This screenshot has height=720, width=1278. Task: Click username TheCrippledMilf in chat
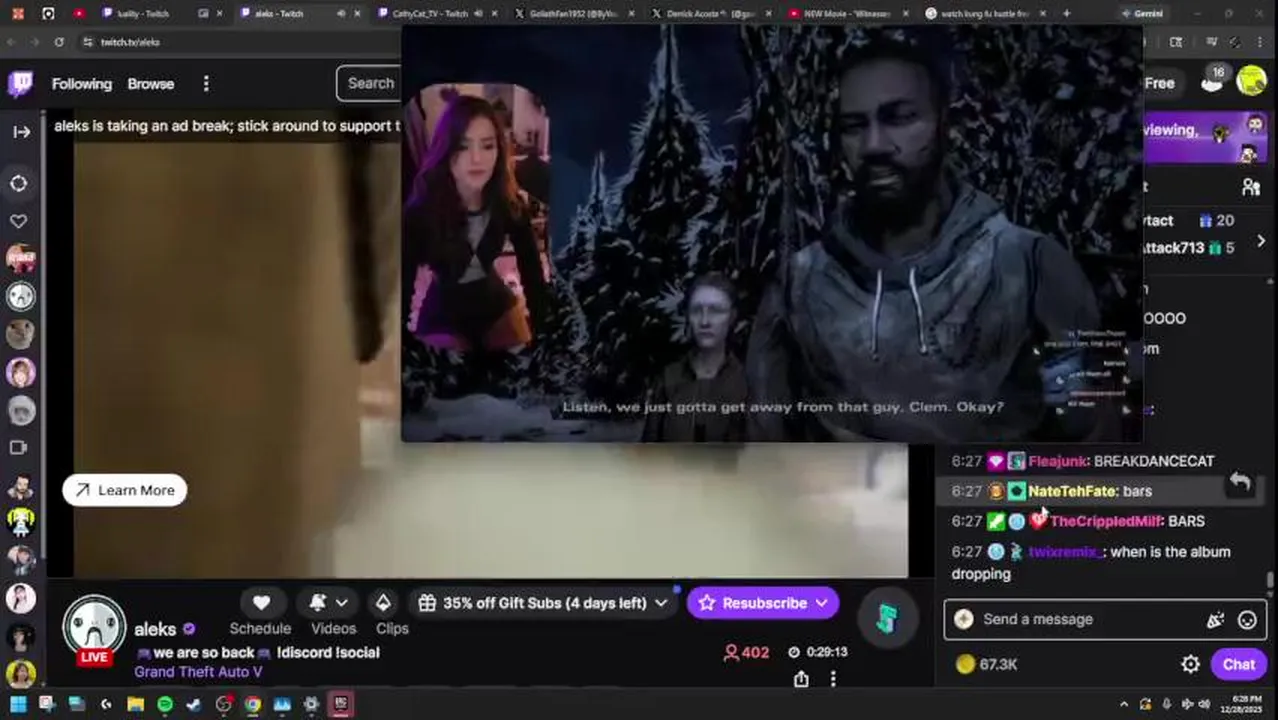[x=1105, y=521]
